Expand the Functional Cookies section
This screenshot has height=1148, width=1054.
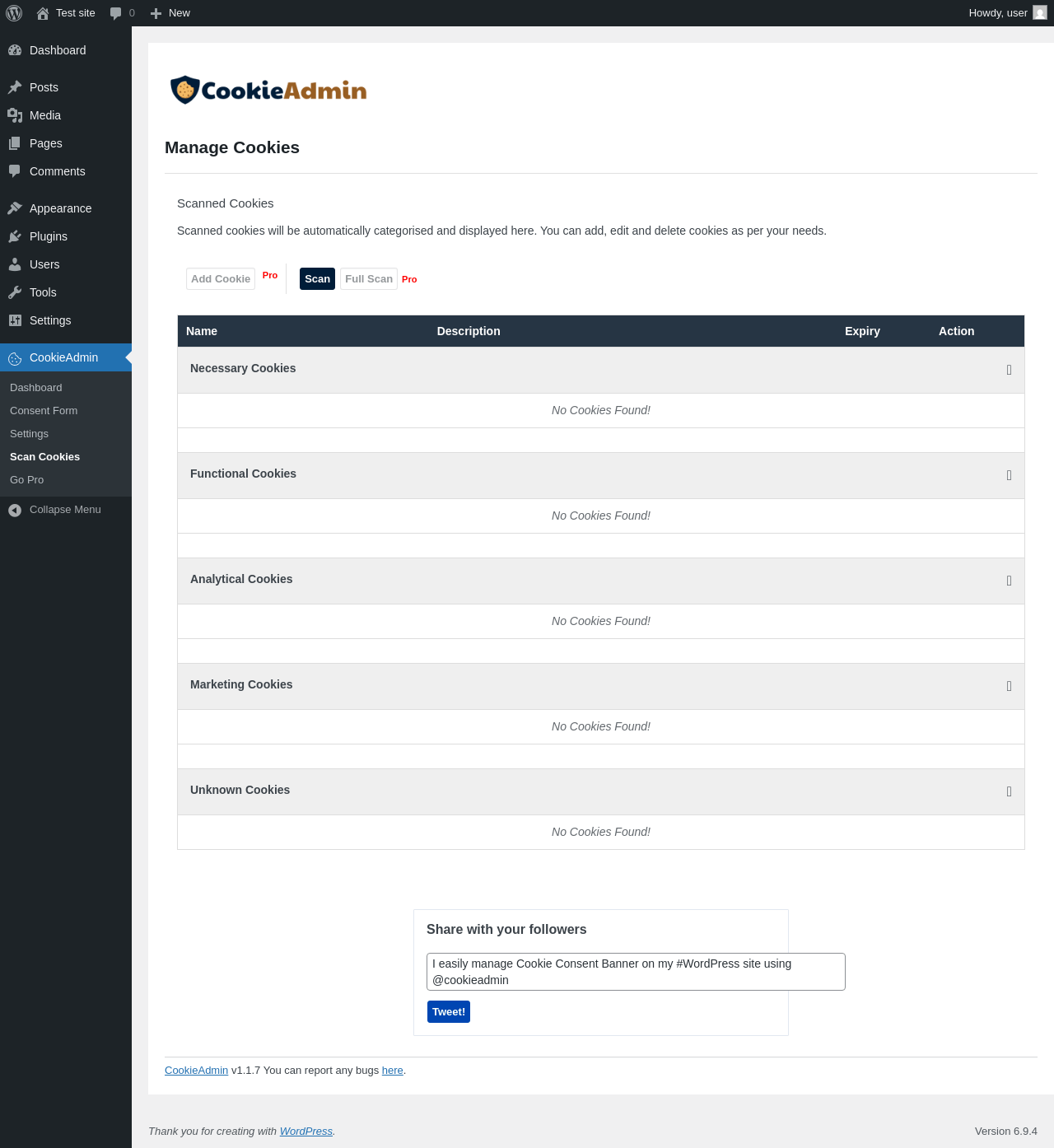[1010, 475]
